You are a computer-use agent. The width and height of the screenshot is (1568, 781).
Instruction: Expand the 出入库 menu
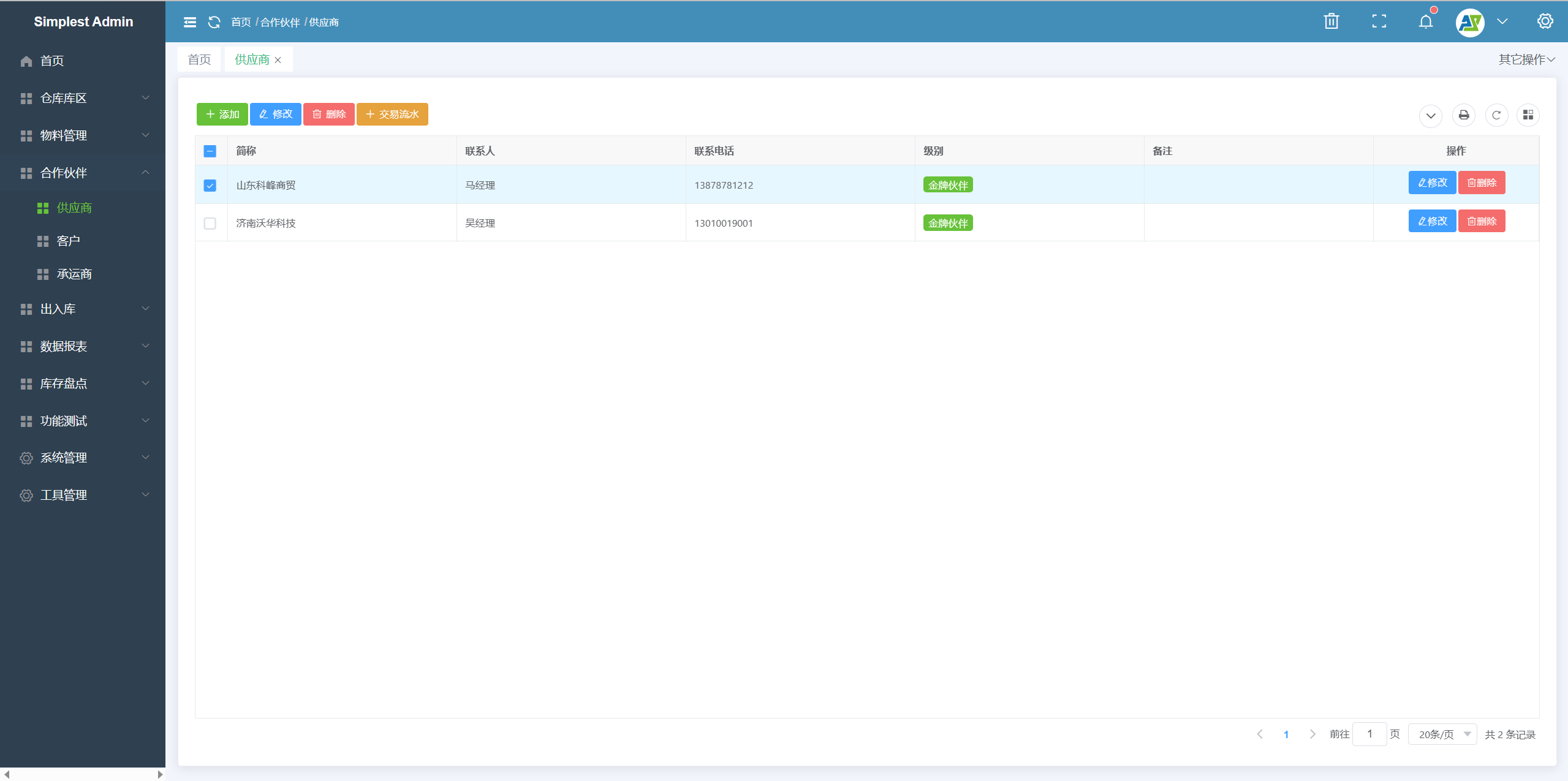(x=83, y=309)
